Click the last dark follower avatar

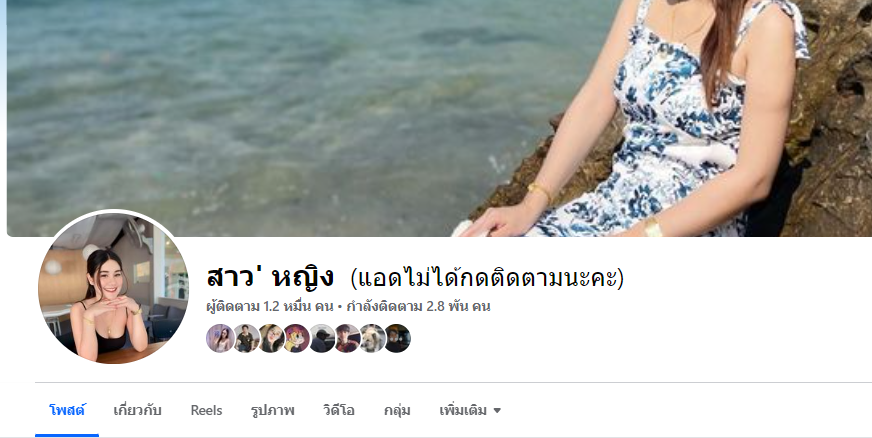click(397, 339)
